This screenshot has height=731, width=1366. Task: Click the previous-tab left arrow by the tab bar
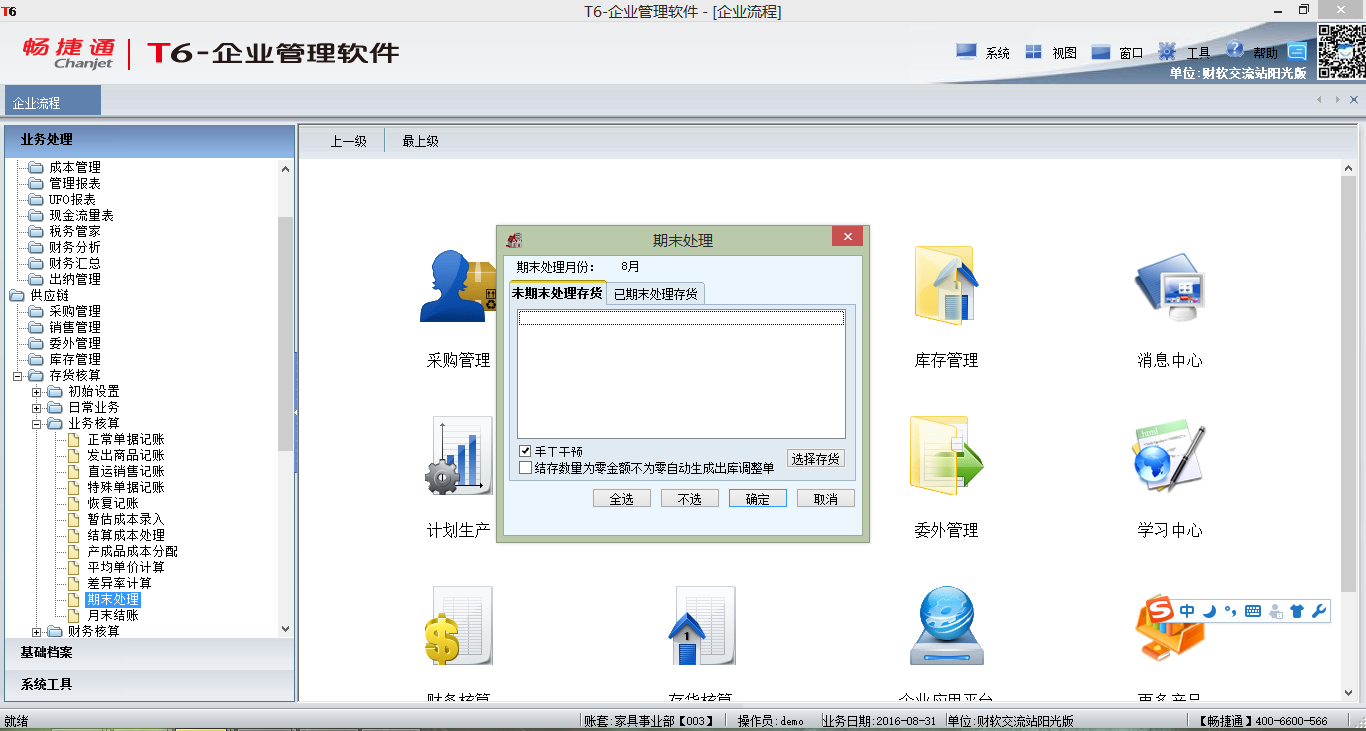coord(1320,100)
